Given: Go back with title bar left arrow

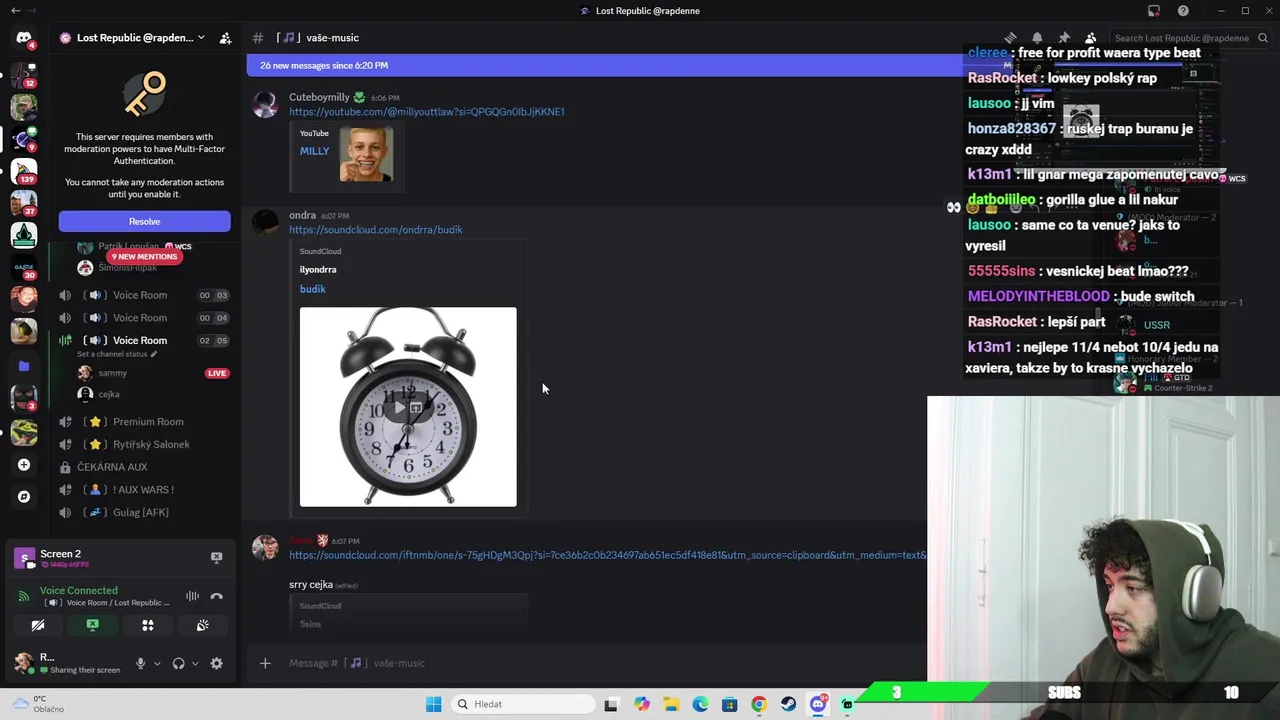Looking at the screenshot, I should (16, 11).
